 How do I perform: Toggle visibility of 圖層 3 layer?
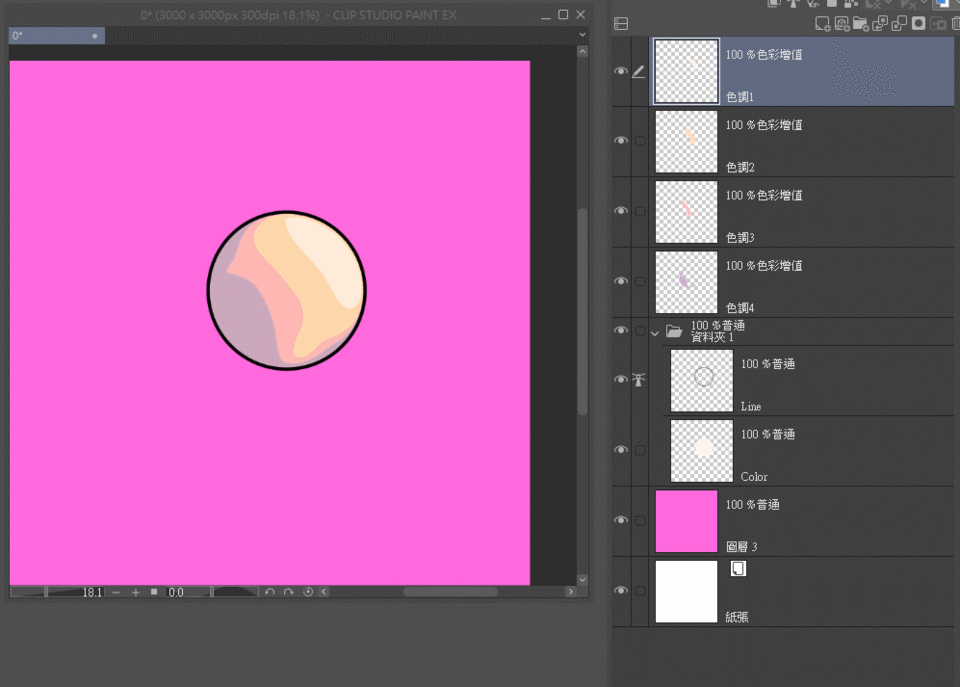point(621,521)
